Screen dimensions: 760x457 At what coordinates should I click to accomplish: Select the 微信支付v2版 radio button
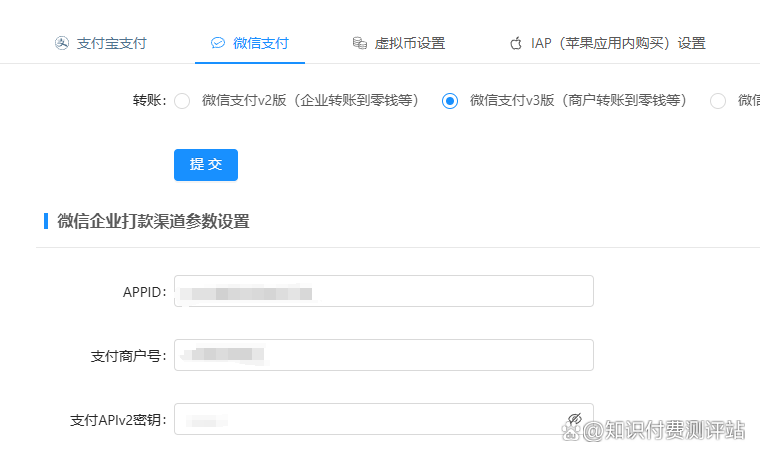(x=182, y=100)
